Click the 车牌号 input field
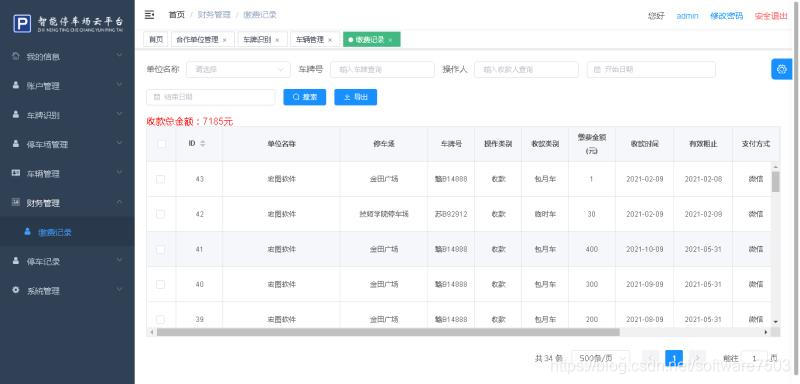The height and width of the screenshot is (384, 800). 382,69
